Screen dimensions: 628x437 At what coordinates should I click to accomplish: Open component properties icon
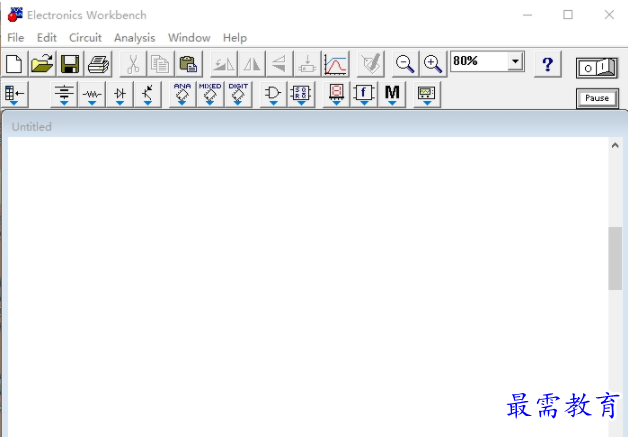click(370, 64)
